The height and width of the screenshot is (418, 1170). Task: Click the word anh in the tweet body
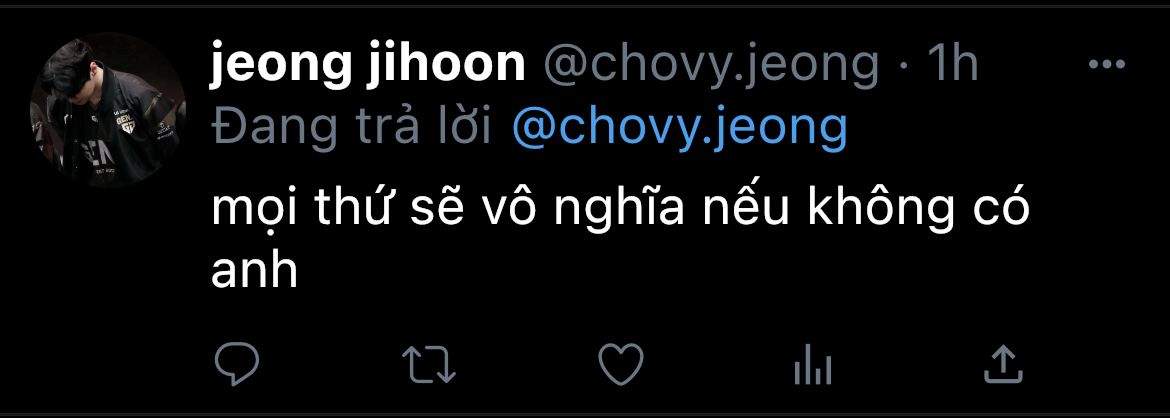[x=254, y=272]
